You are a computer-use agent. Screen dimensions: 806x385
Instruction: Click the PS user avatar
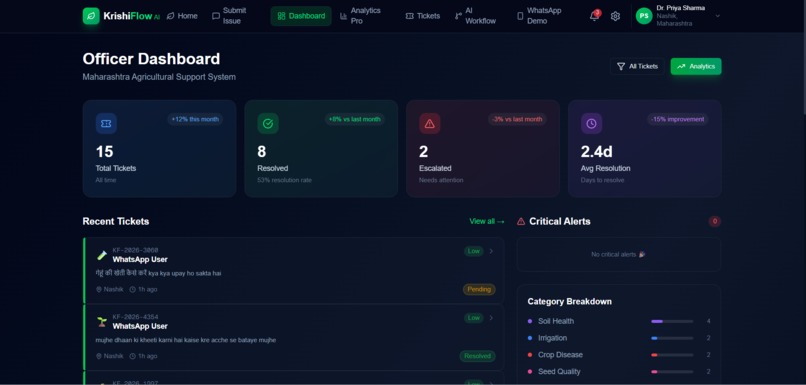click(644, 16)
